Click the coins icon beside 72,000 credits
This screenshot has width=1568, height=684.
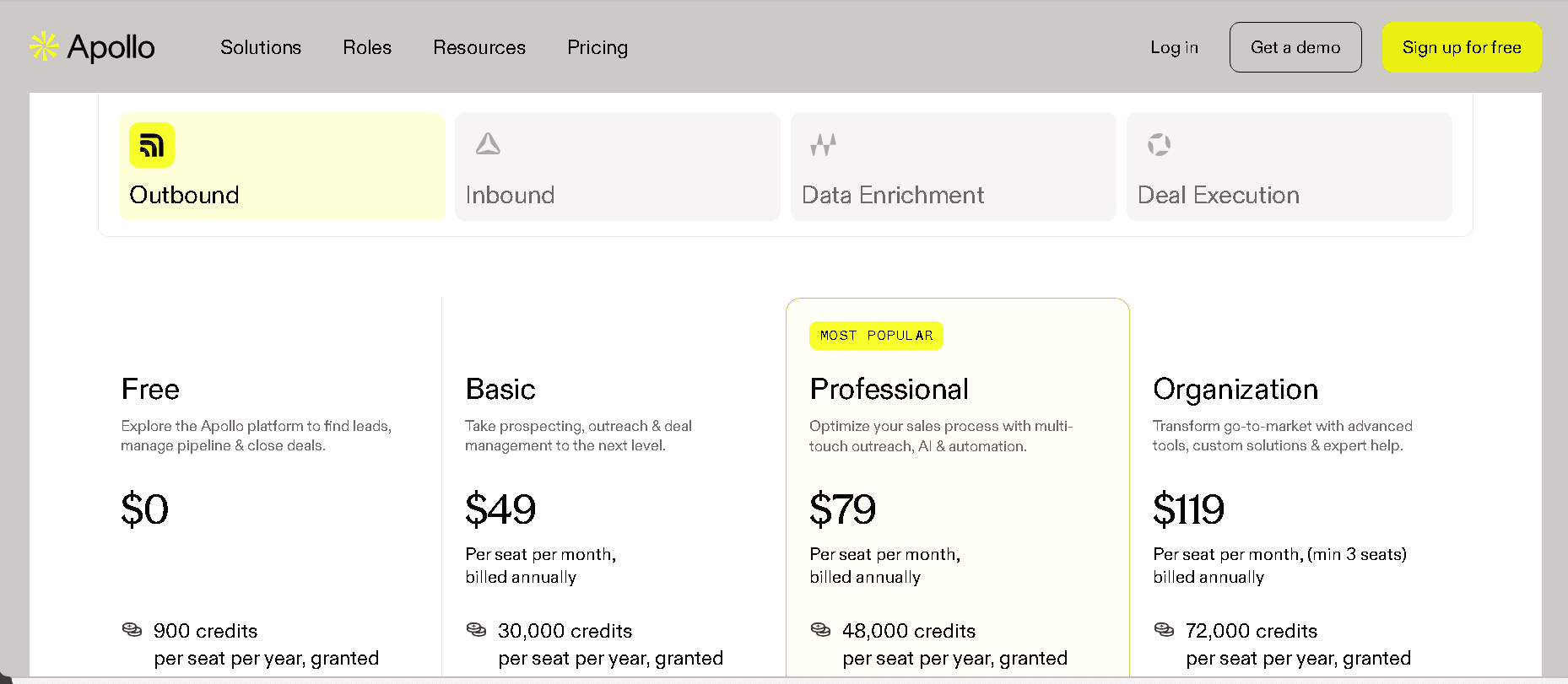(1165, 629)
